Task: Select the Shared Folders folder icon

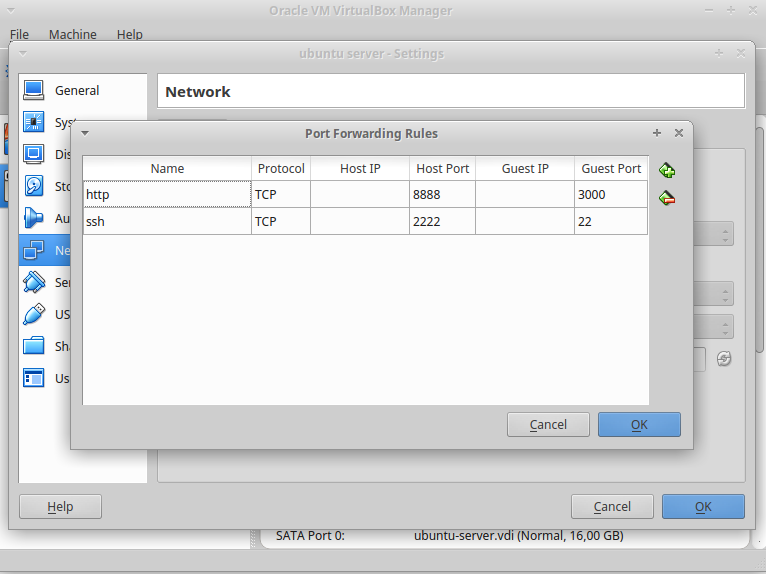Action: pyautogui.click(x=34, y=346)
